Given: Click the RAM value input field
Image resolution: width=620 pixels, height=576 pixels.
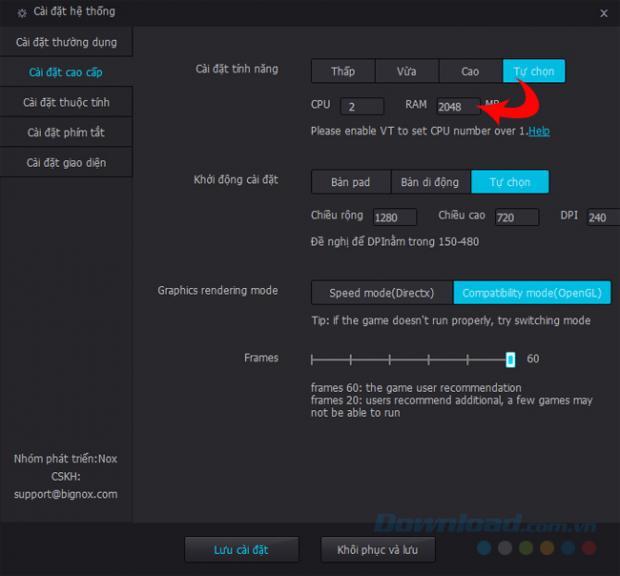Looking at the screenshot, I should 456,107.
